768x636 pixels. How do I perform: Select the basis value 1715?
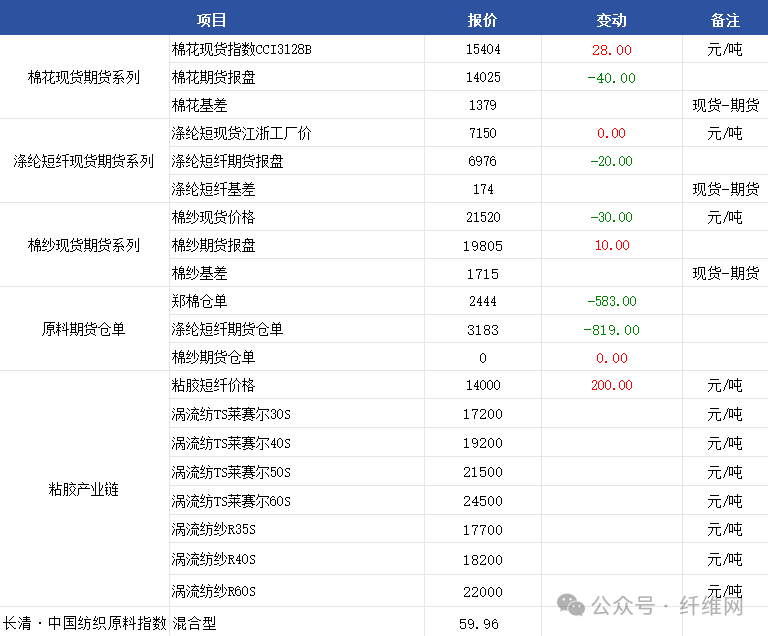point(483,274)
